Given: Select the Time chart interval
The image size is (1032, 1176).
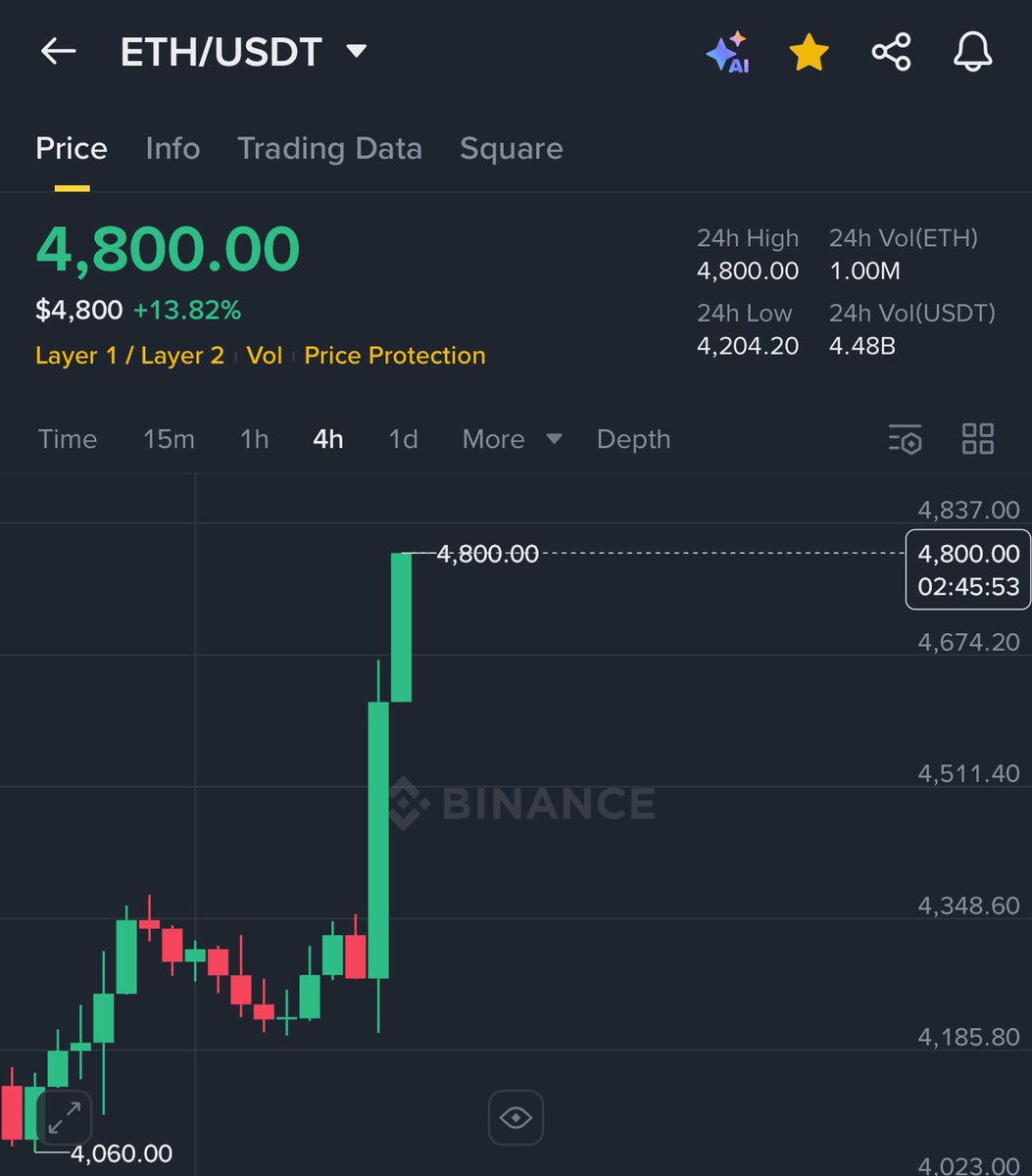Looking at the screenshot, I should (x=68, y=439).
